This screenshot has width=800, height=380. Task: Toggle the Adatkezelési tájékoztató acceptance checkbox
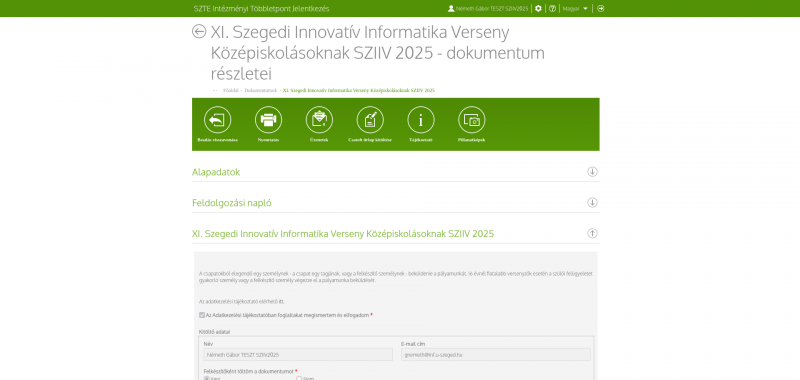pos(202,315)
